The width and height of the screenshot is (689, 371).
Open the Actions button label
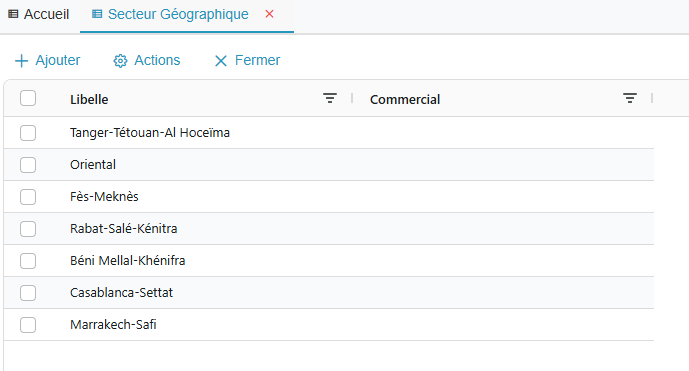[157, 60]
